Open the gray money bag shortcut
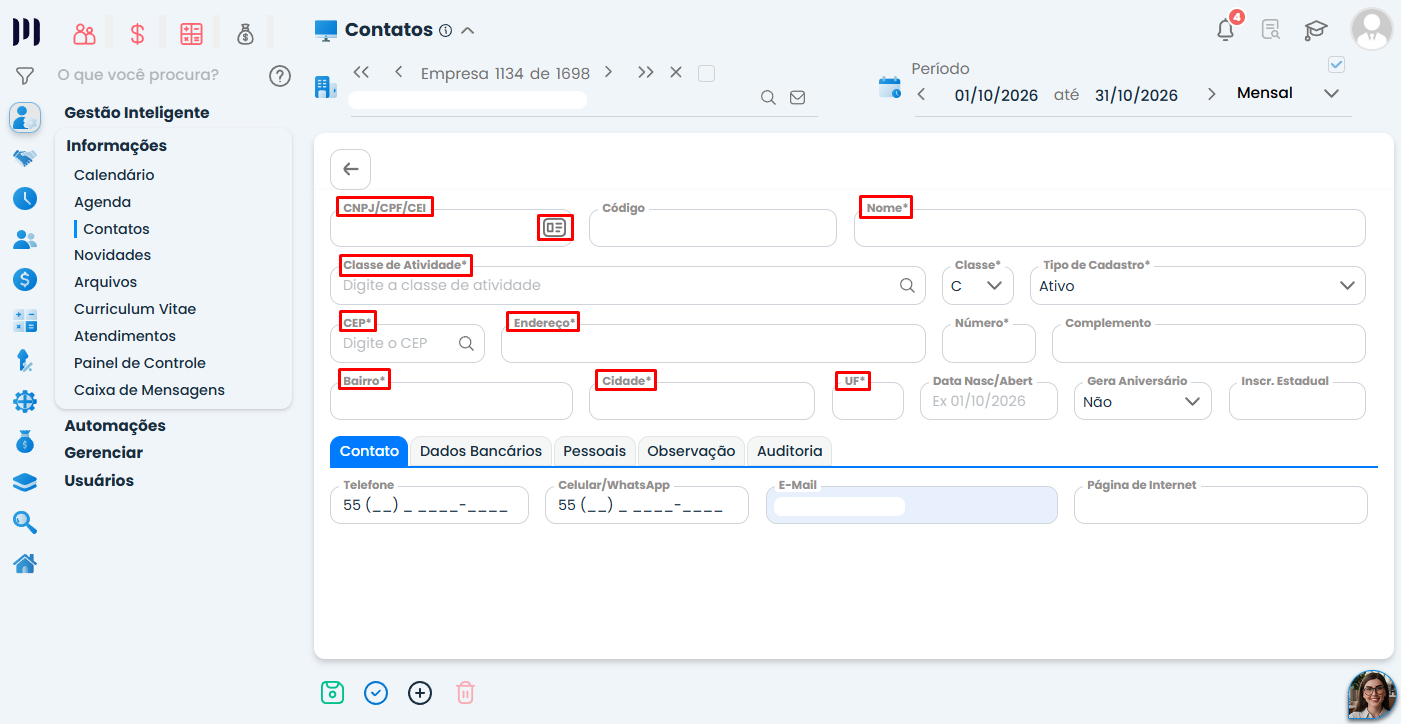1401x724 pixels. 245,34
